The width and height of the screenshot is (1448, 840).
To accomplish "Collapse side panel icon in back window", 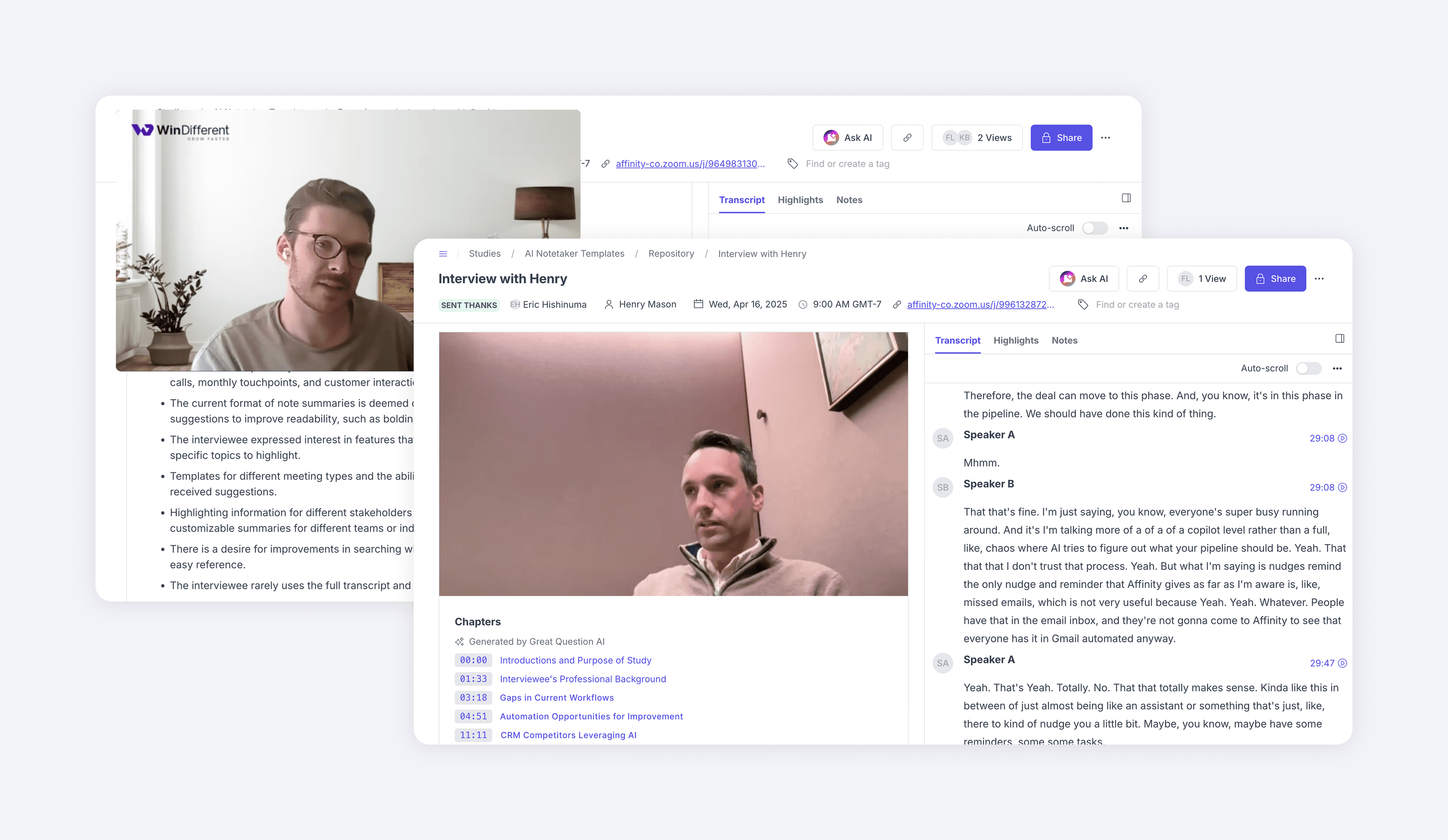I will coord(1126,198).
